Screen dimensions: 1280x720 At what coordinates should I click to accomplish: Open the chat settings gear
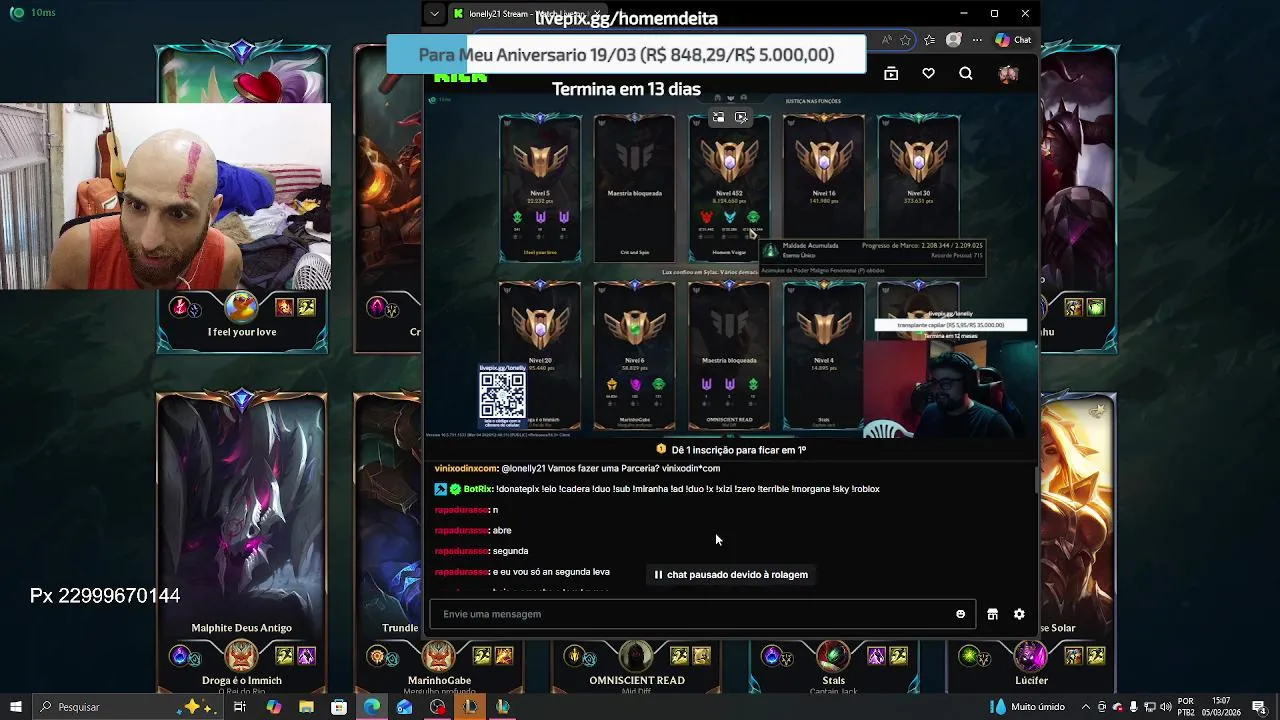[1019, 614]
